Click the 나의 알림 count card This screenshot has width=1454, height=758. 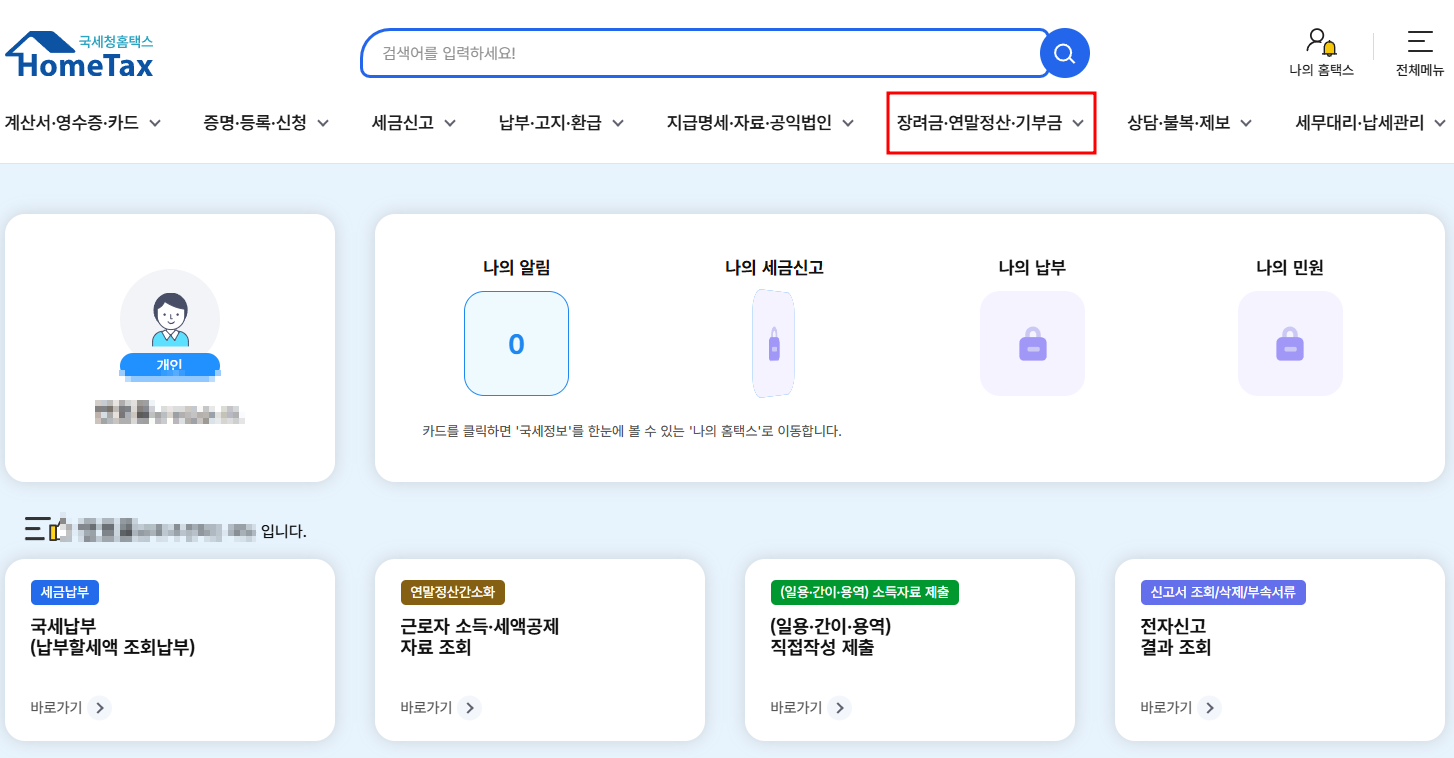516,343
